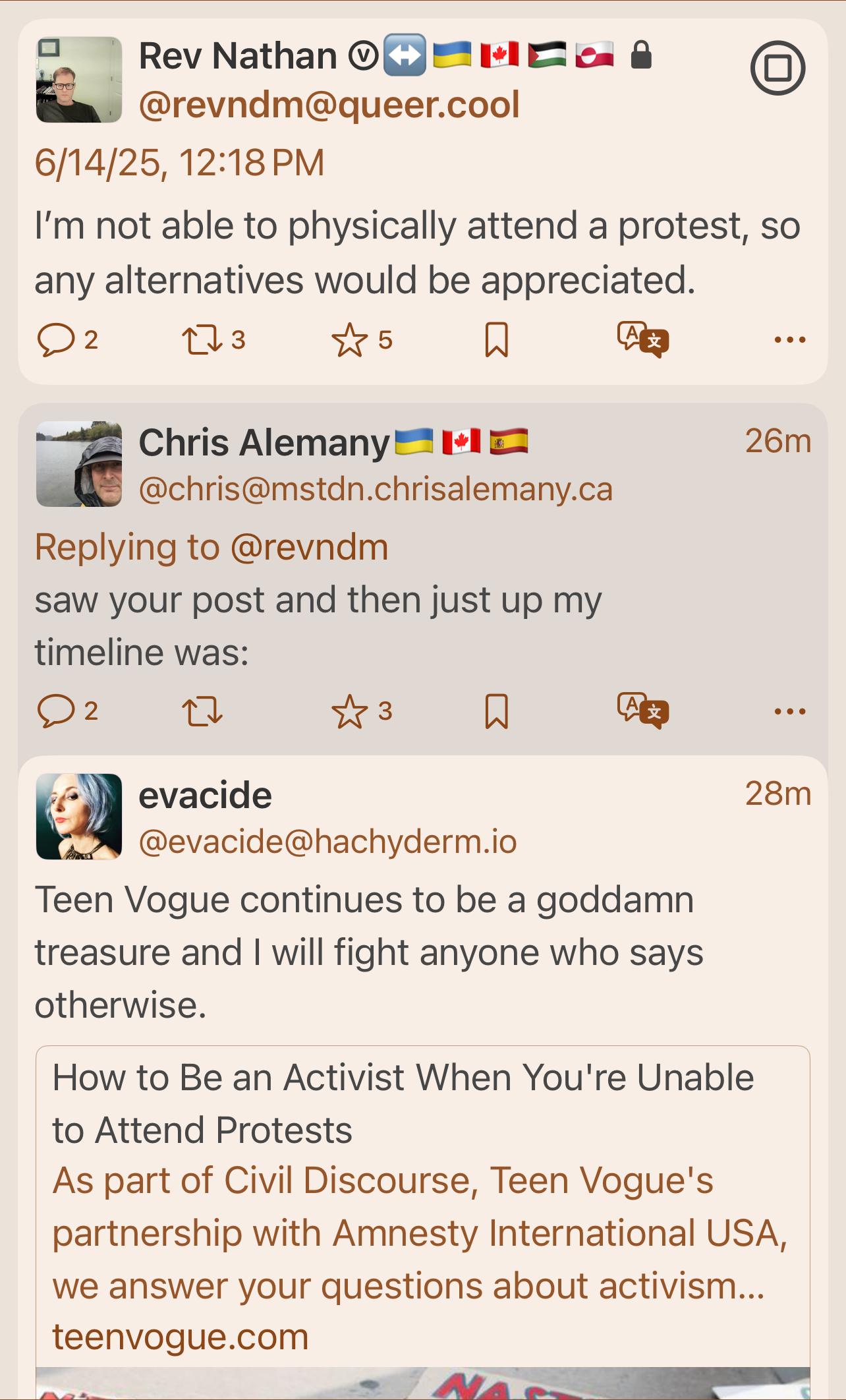Open Chris Alemany's profile picture
The image size is (846, 1400).
pos(79,464)
